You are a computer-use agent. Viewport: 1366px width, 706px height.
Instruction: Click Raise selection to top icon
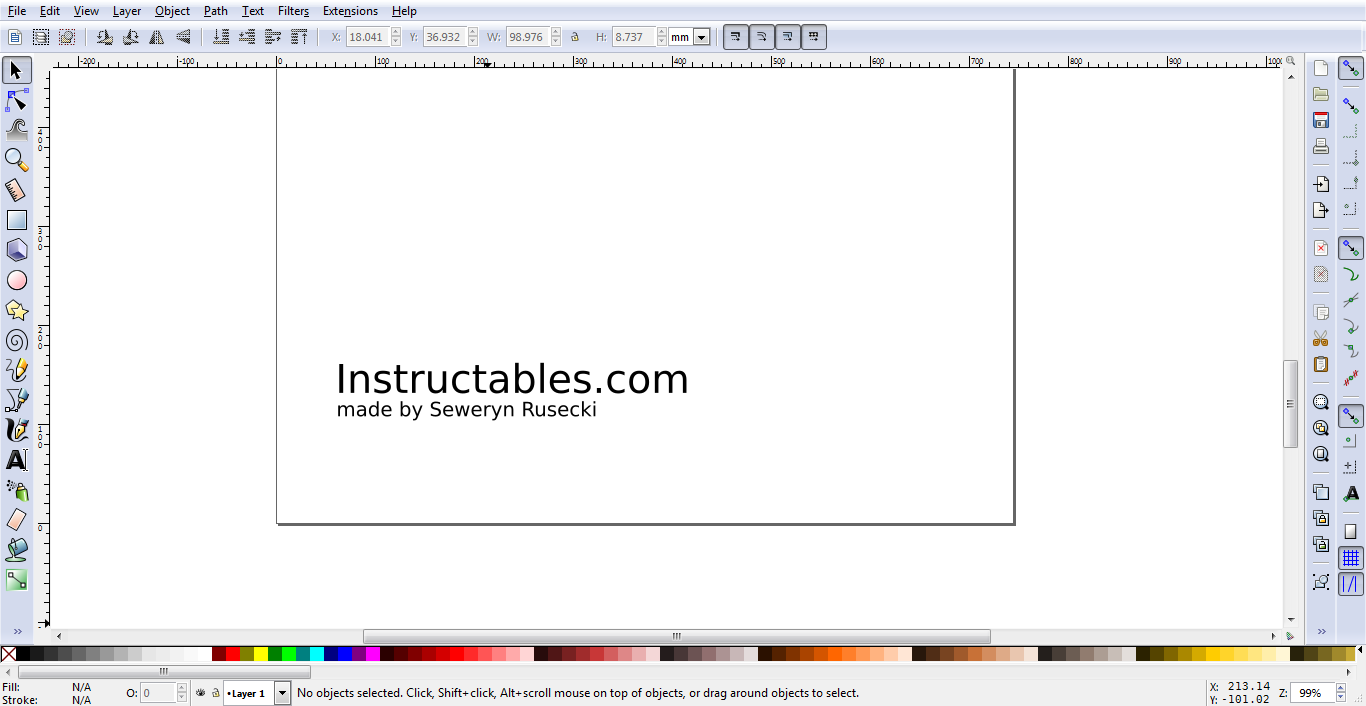299,37
